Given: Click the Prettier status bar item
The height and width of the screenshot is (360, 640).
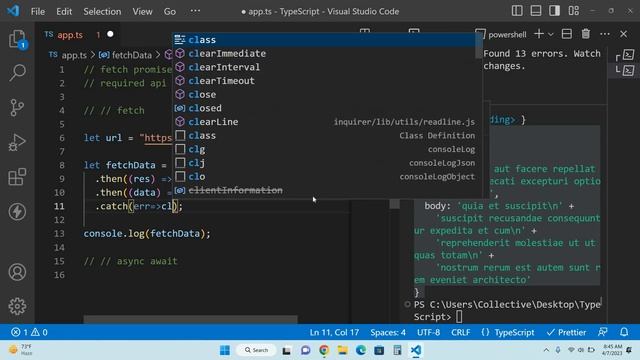Looking at the screenshot, I should click(x=566, y=332).
